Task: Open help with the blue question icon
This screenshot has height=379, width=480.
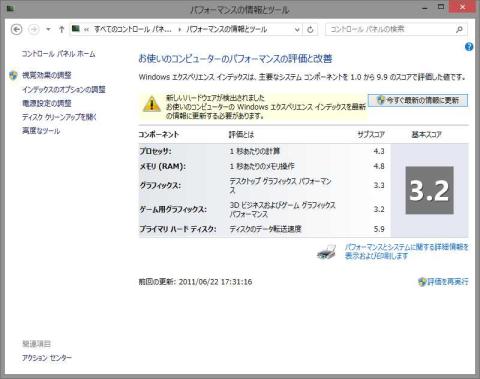Action: [x=469, y=47]
